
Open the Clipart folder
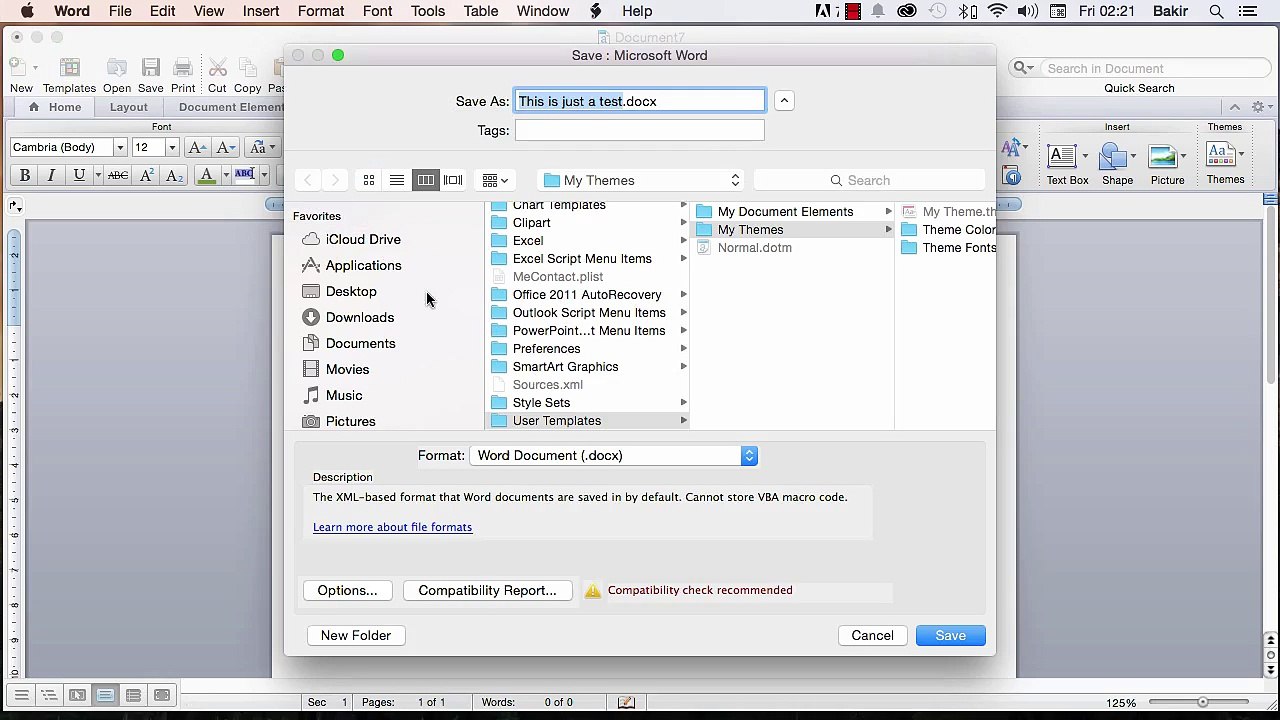coord(588,223)
